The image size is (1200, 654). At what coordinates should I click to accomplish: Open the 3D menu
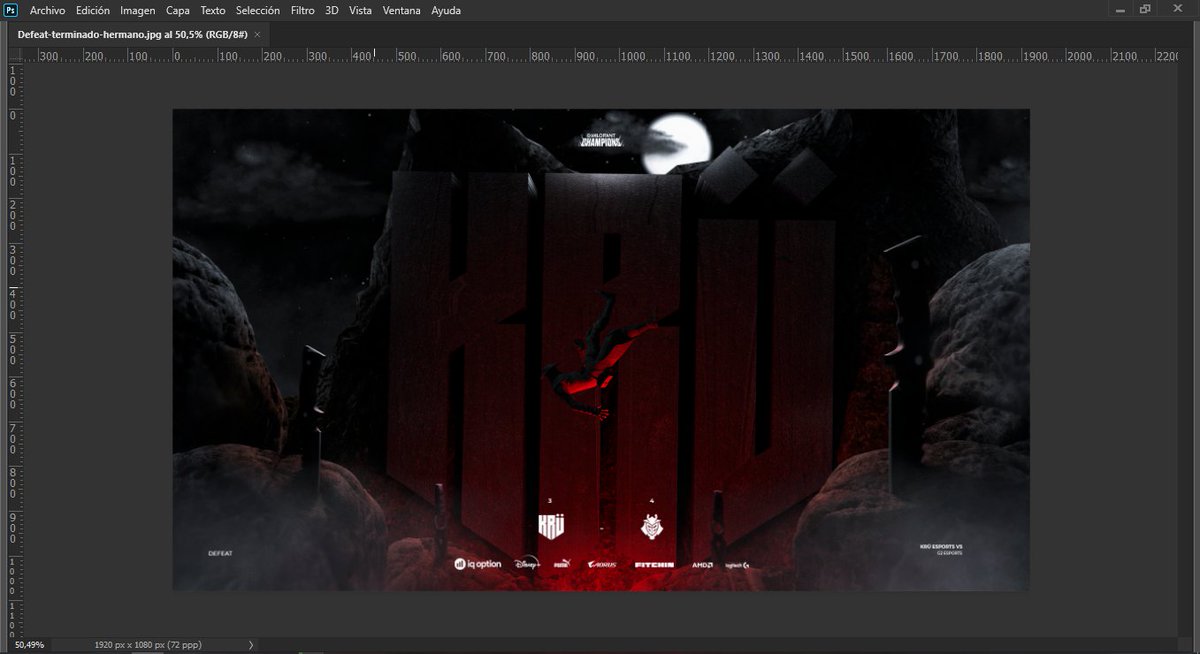332,10
